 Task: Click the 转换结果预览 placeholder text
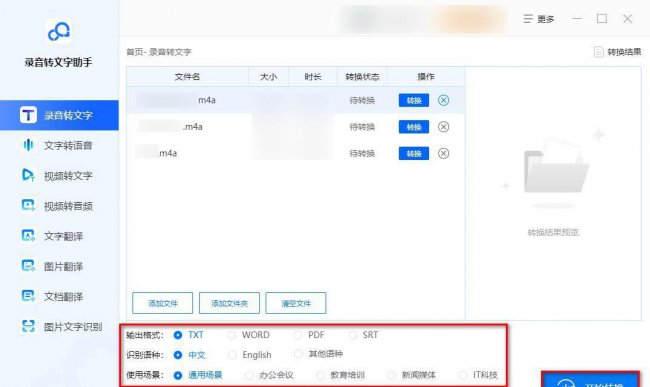click(x=553, y=232)
